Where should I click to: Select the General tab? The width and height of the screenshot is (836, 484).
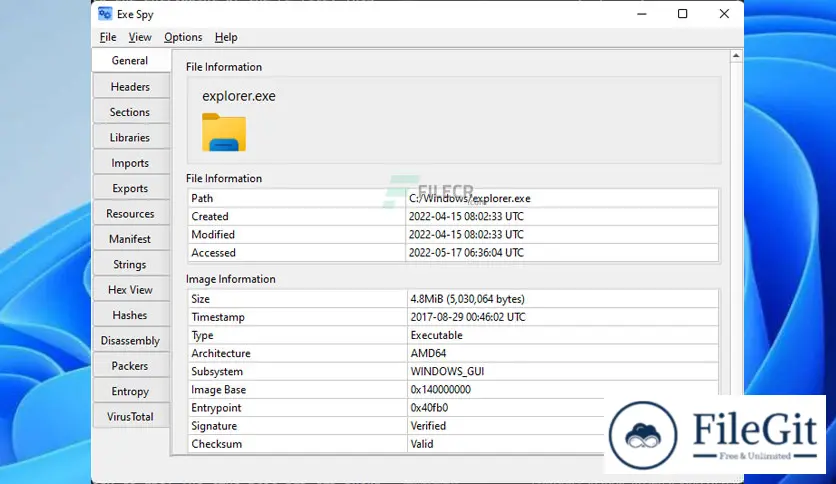[131, 61]
